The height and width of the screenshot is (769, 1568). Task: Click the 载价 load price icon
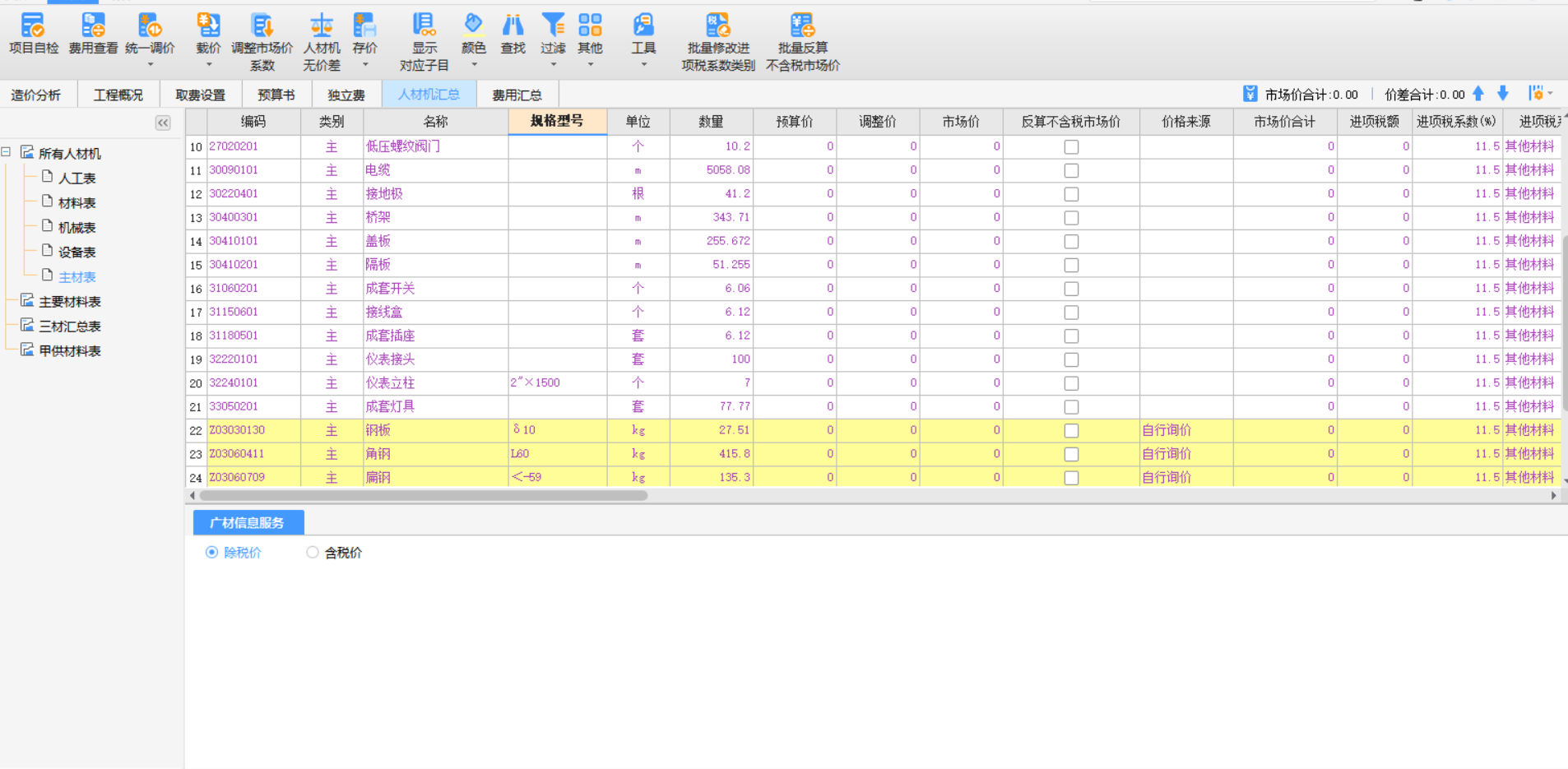[208, 25]
